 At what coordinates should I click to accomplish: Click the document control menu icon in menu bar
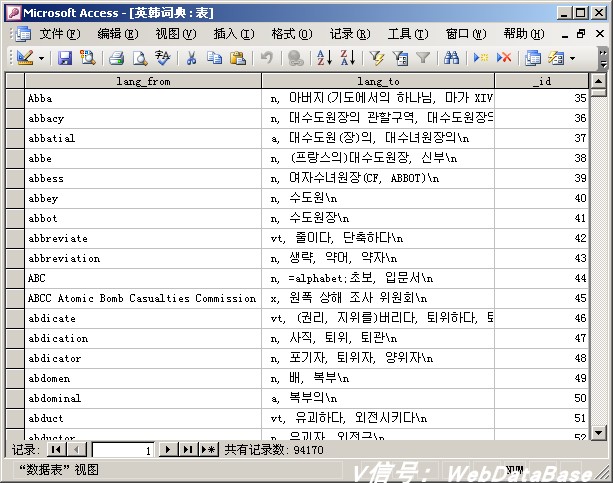[23, 34]
